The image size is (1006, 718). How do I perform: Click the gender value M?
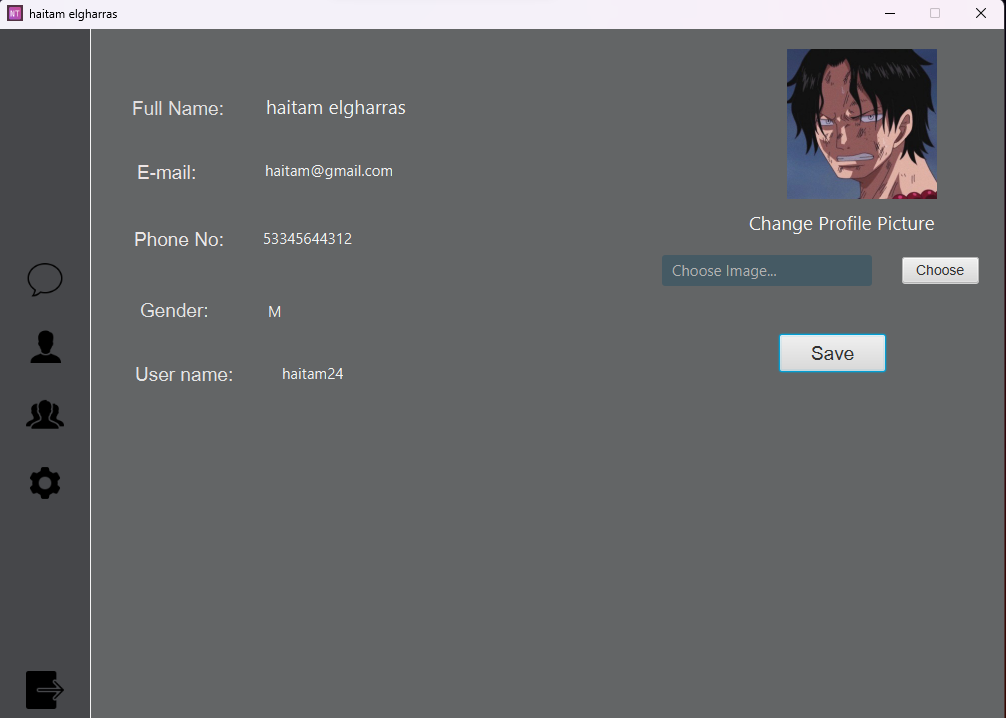pos(275,312)
